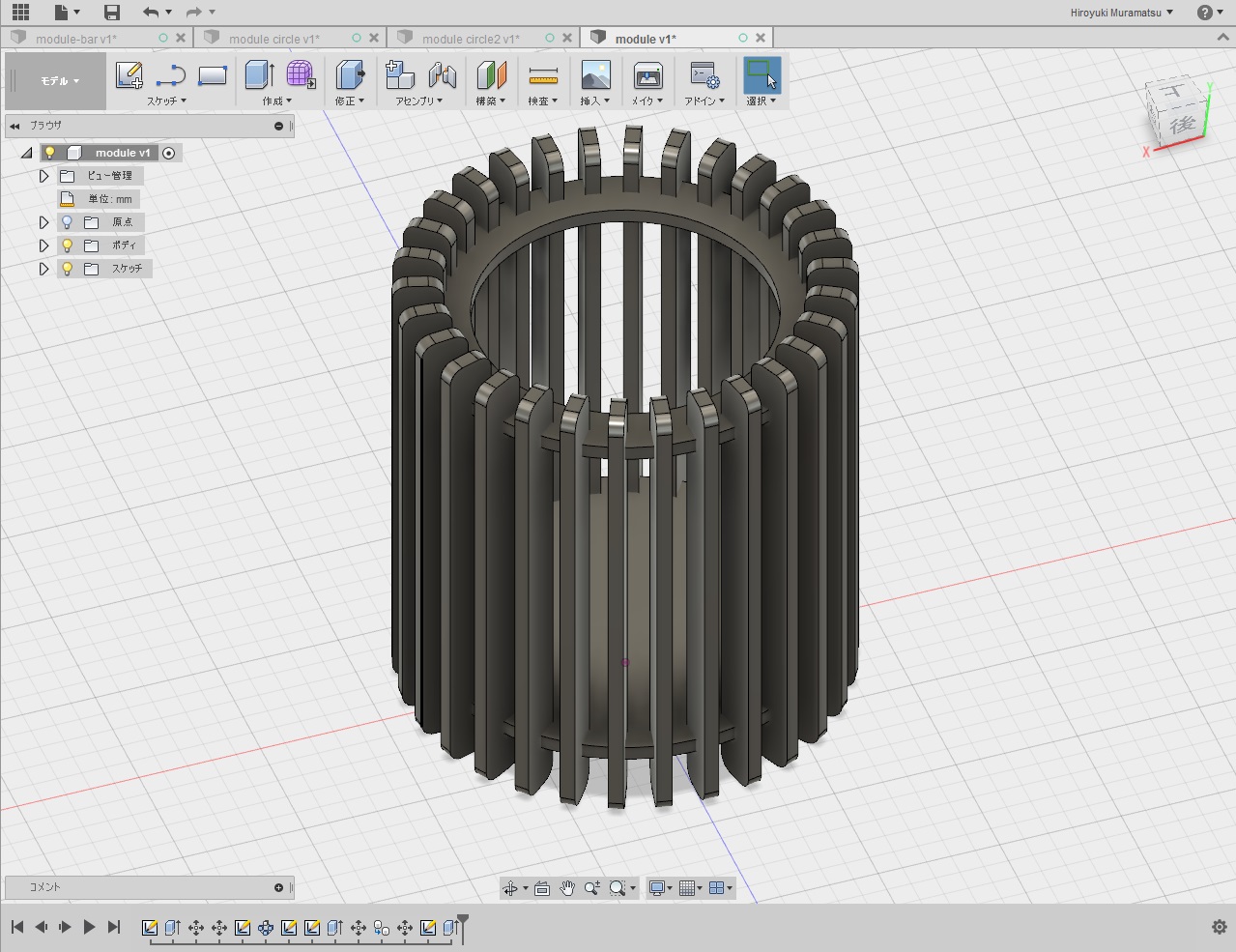Click the Create Sketch tool icon
Viewport: 1236px width, 952px height.
[x=129, y=74]
